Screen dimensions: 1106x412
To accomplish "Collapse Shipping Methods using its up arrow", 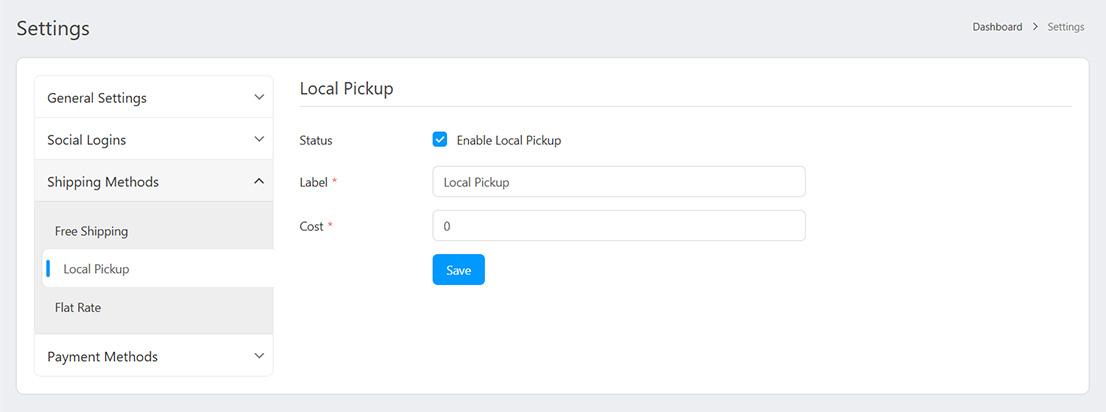I will point(259,182).
